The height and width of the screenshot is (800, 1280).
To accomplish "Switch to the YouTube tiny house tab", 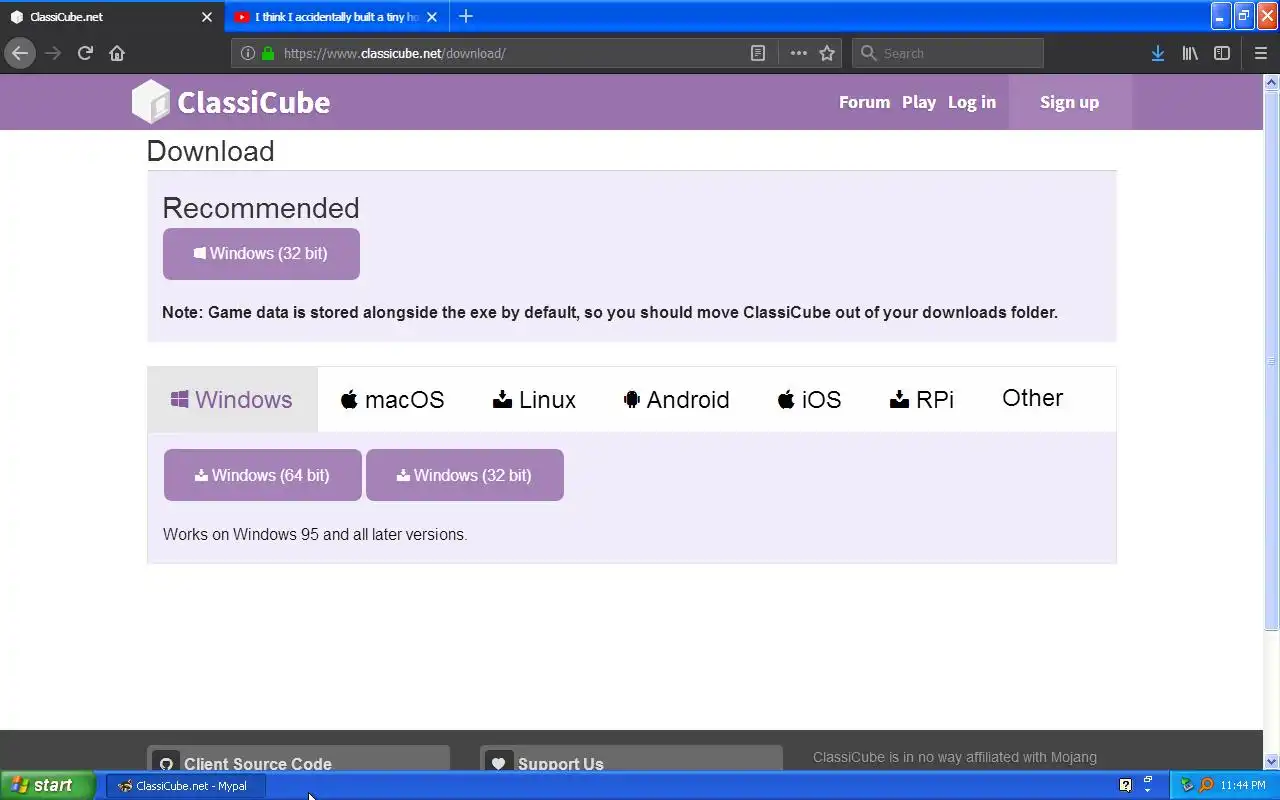I will click(x=336, y=17).
